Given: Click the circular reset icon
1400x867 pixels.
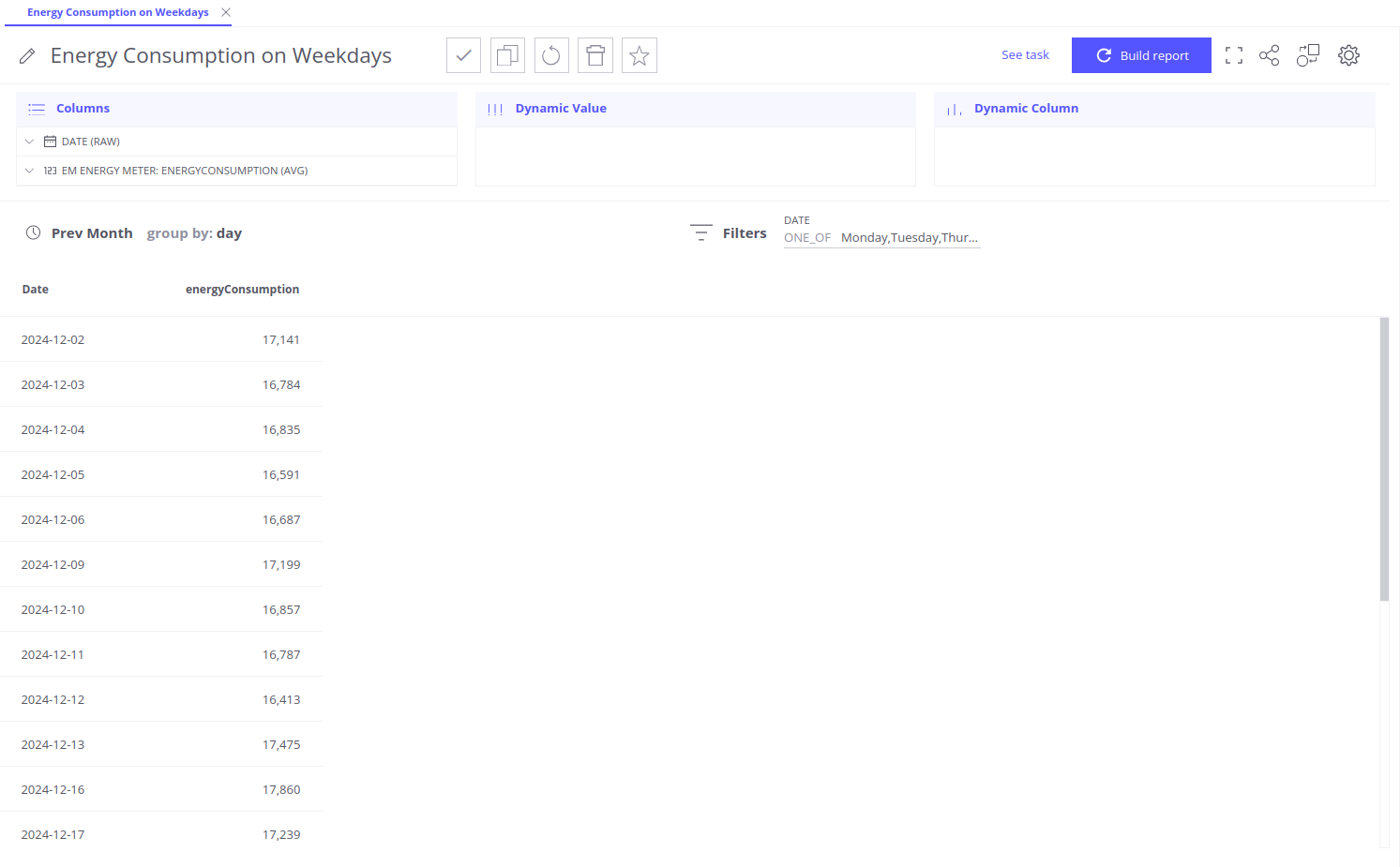Looking at the screenshot, I should pos(551,55).
